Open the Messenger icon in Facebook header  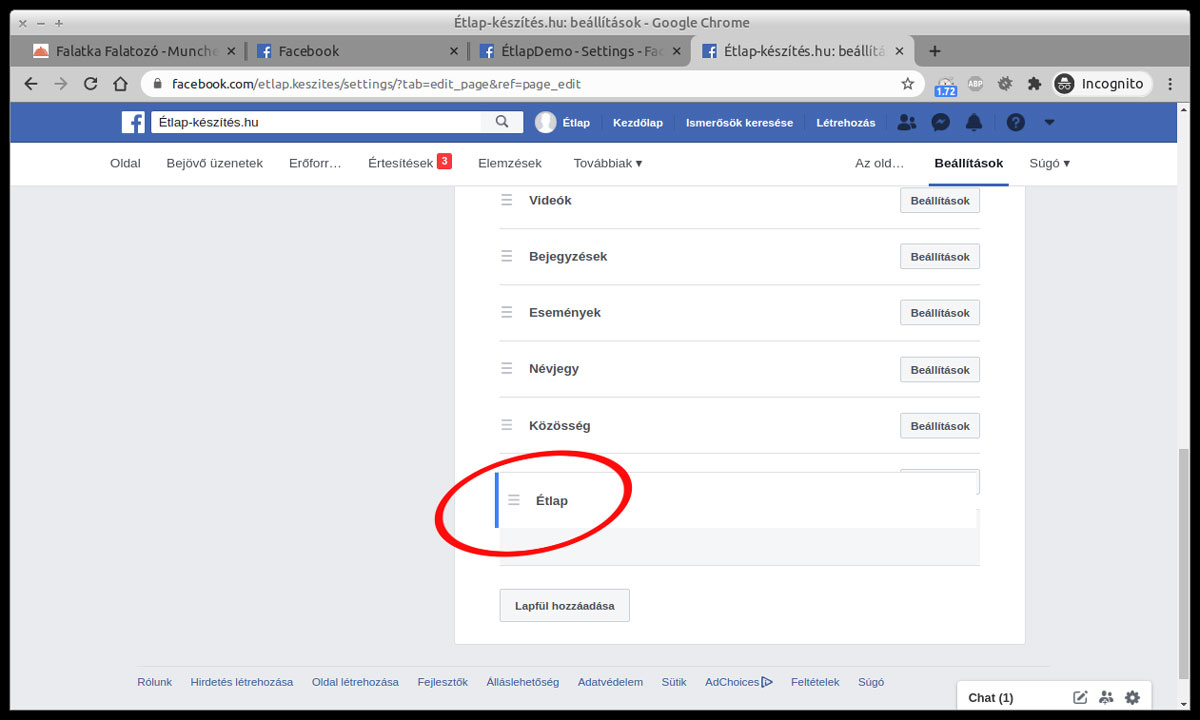[x=940, y=122]
